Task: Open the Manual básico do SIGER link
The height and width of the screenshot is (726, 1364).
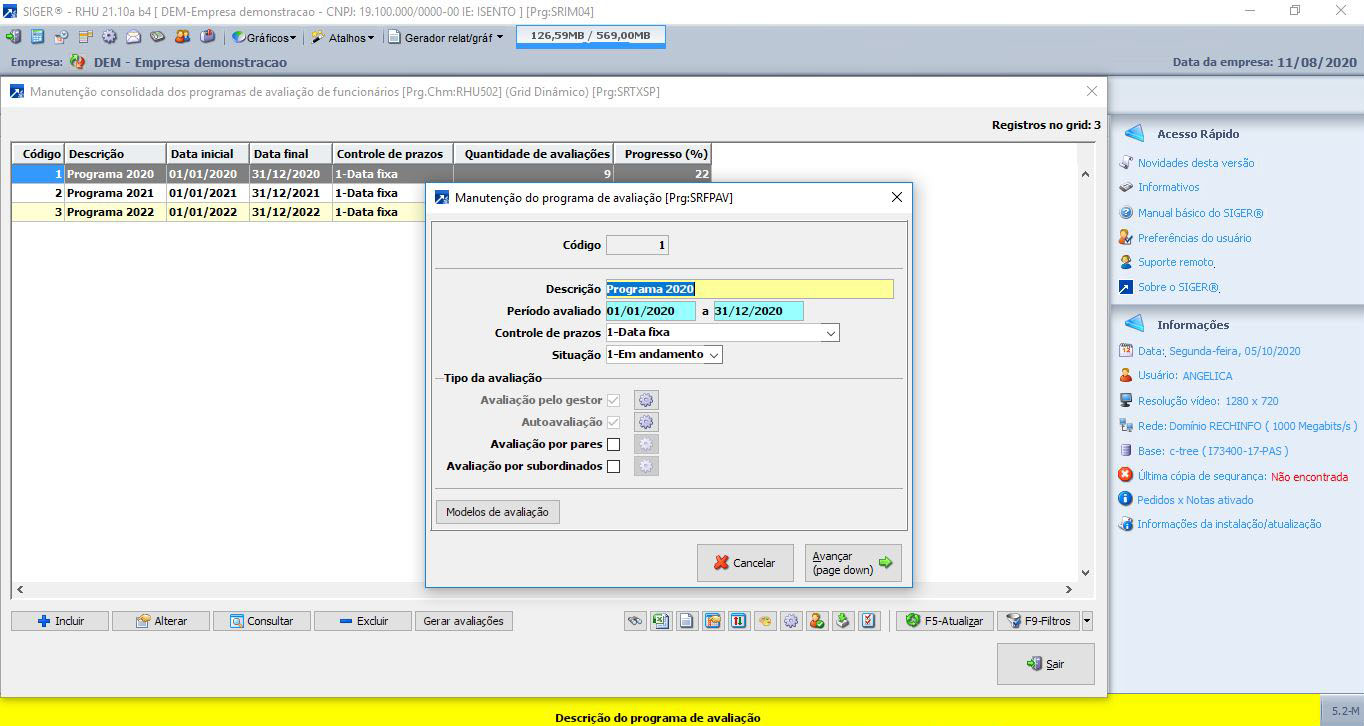Action: [1201, 213]
